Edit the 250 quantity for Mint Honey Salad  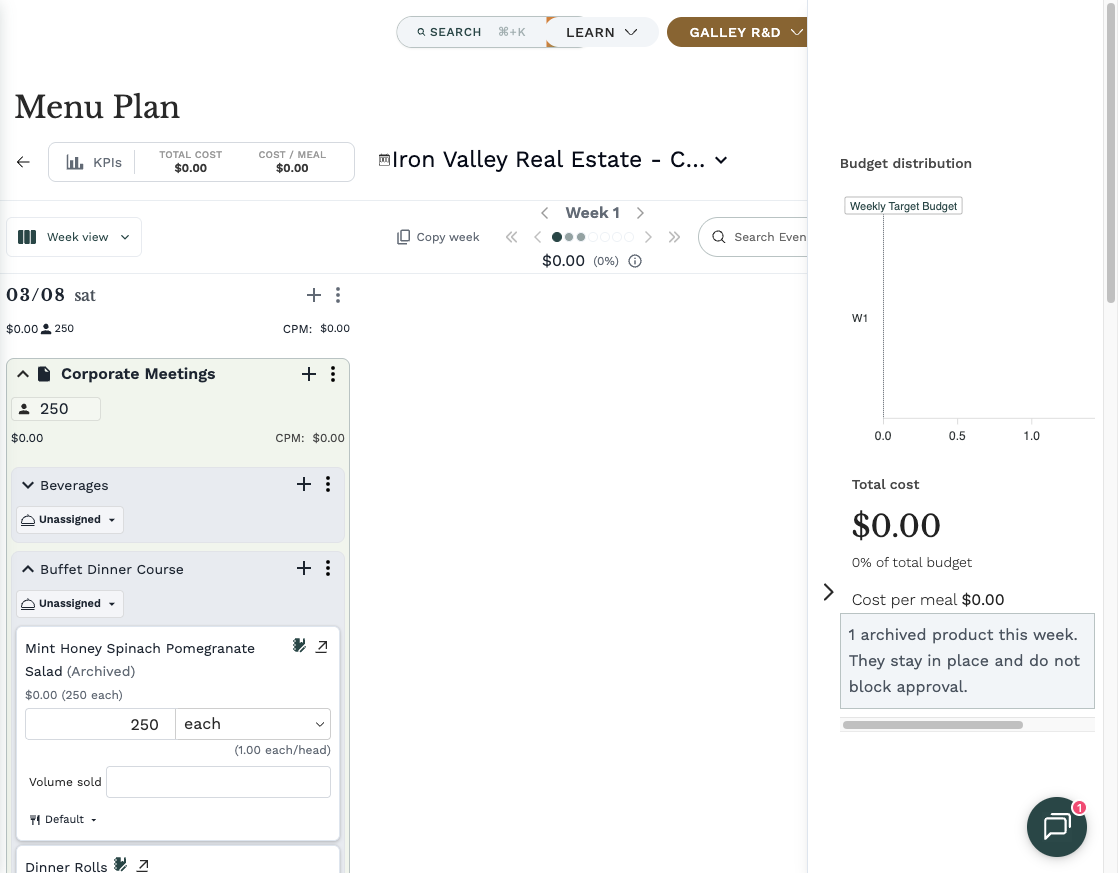click(x=100, y=724)
